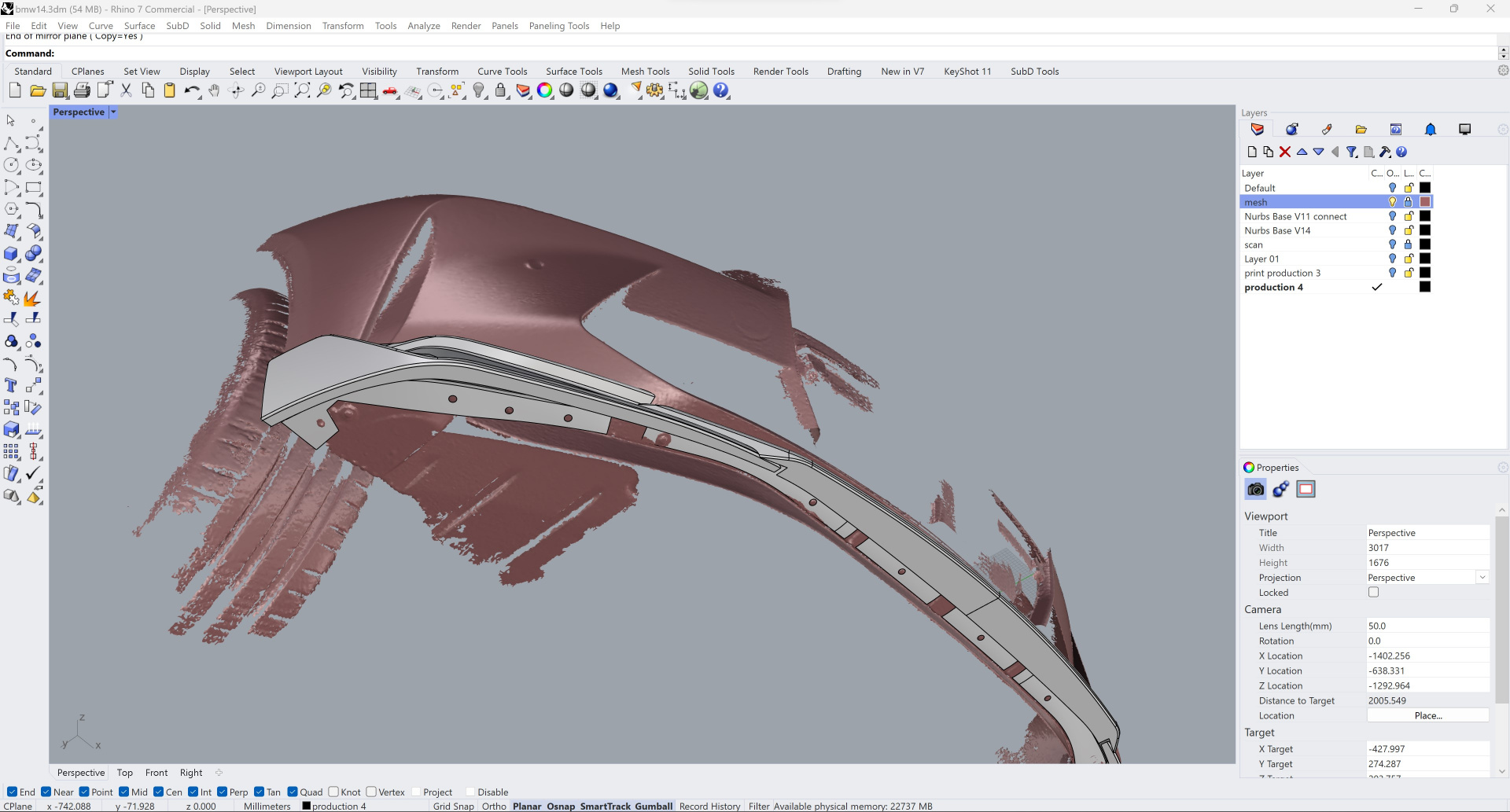Open the Projection dropdown in Properties
This screenshot has width=1510, height=812.
coord(1482,578)
